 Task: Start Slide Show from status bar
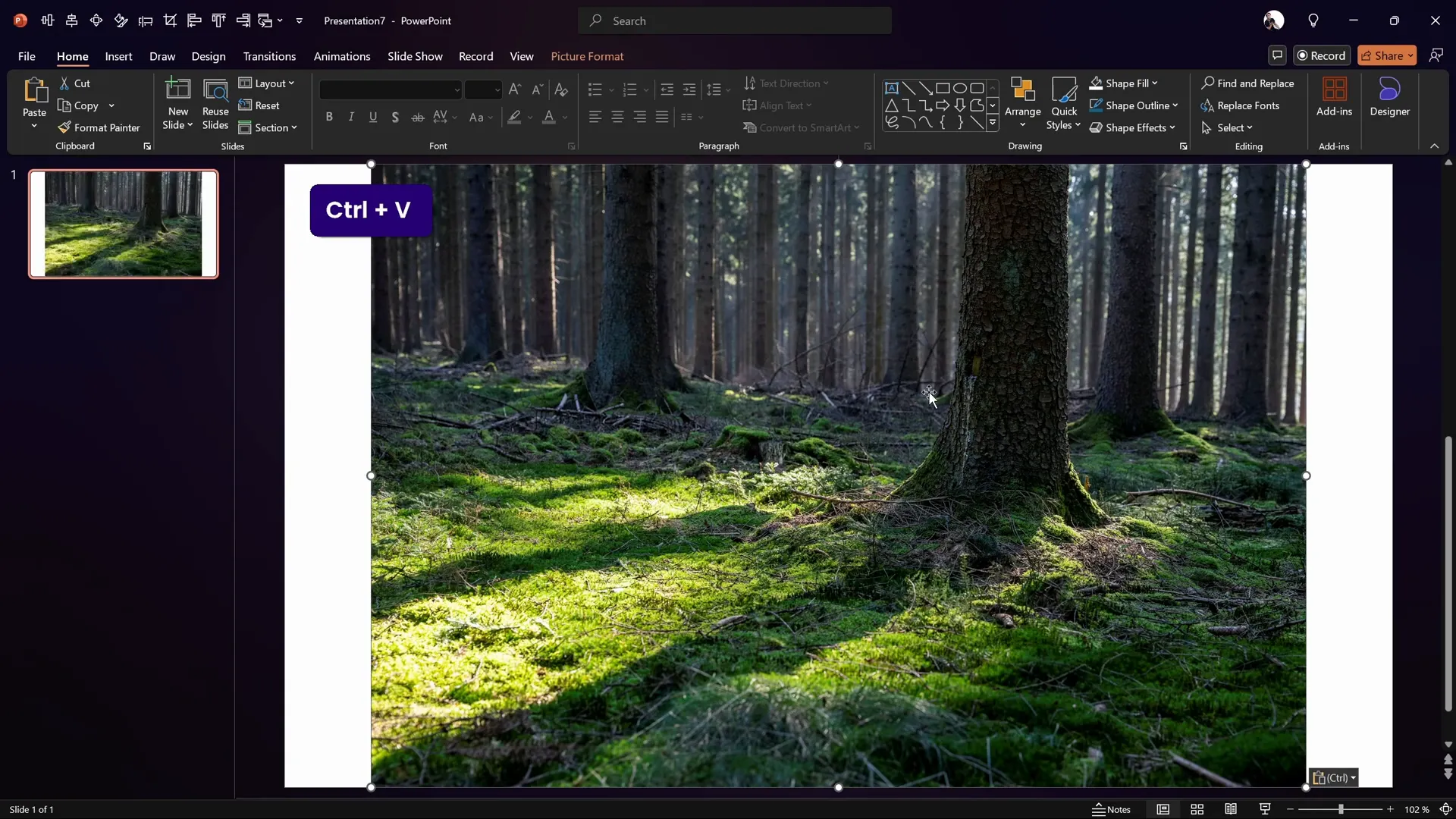pyautogui.click(x=1265, y=809)
